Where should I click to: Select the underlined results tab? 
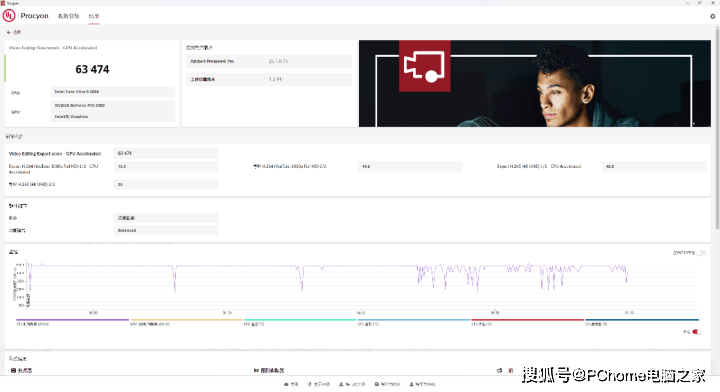pos(94,16)
